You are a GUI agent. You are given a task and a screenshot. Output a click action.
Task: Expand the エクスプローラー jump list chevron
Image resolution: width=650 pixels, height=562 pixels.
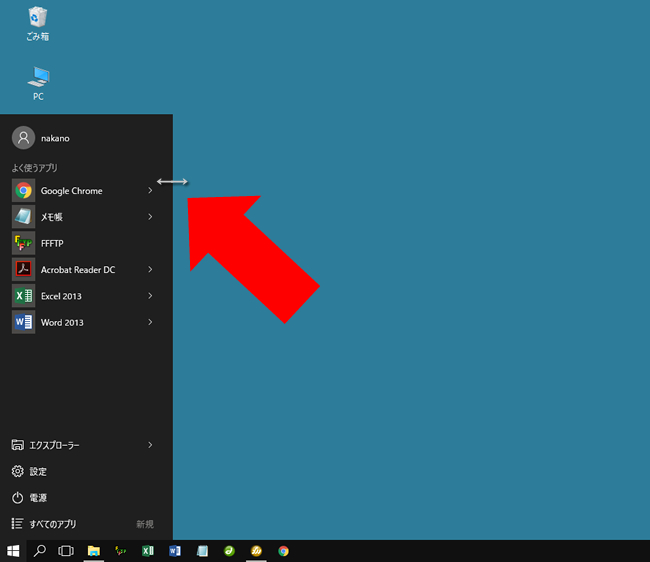150,445
